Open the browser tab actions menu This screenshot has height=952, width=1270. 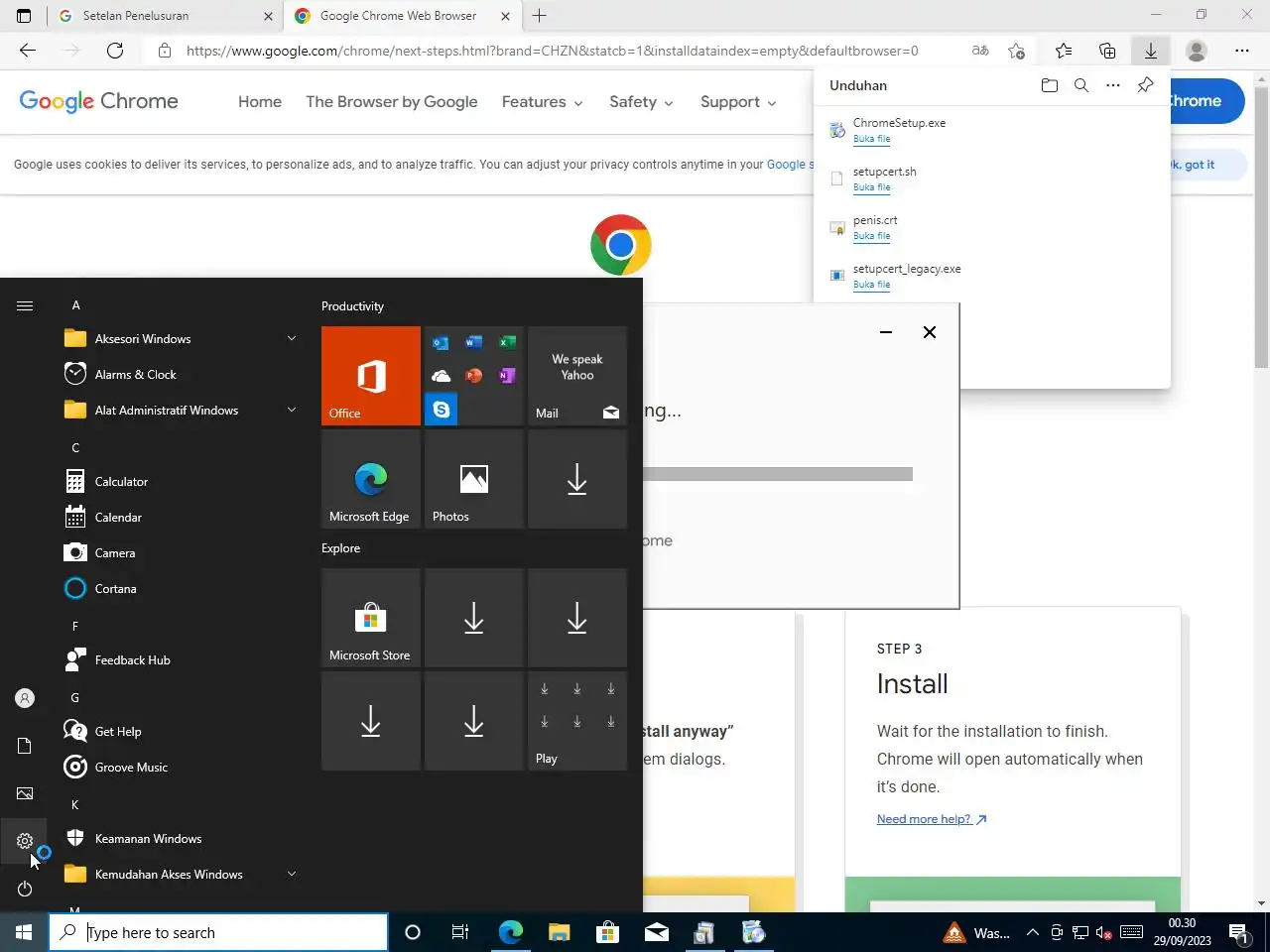tap(24, 16)
